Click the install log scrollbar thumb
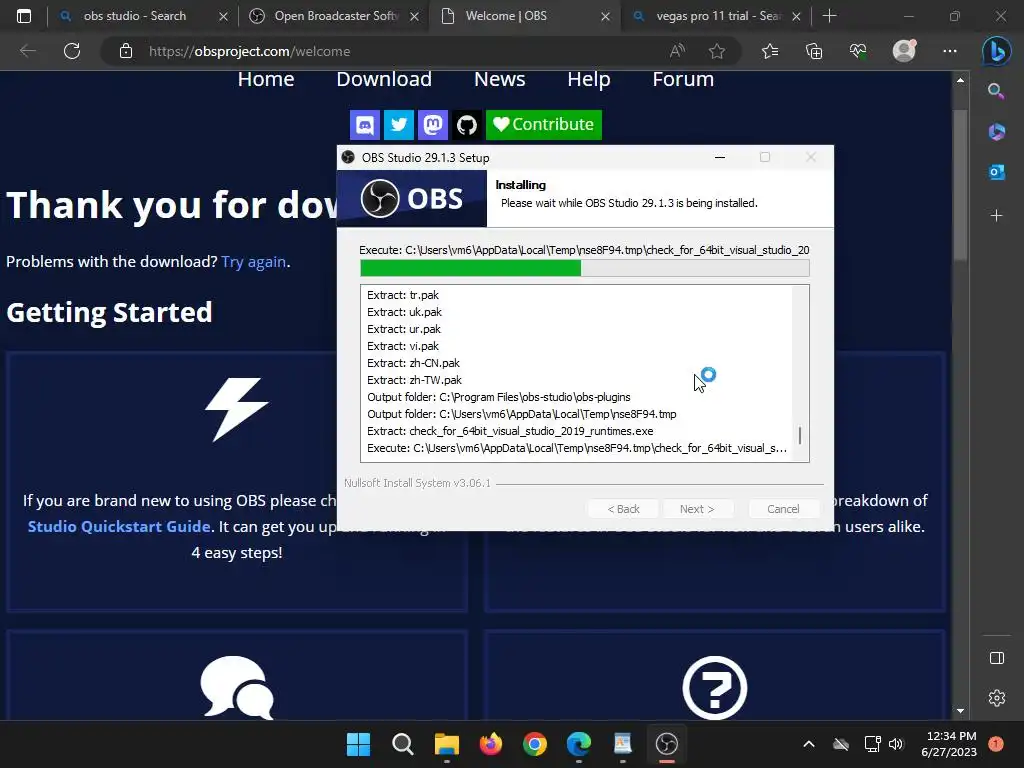1024x768 pixels. click(800, 436)
